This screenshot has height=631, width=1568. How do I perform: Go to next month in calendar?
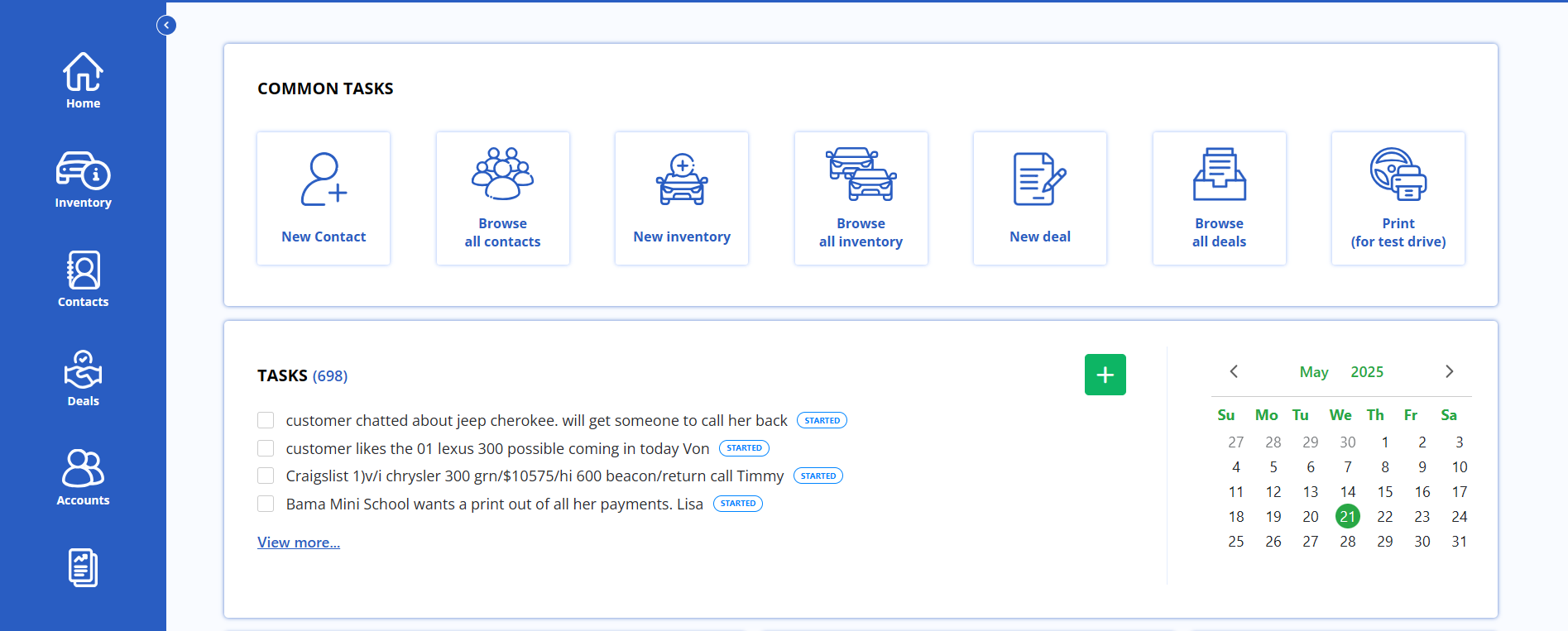[x=1449, y=371]
